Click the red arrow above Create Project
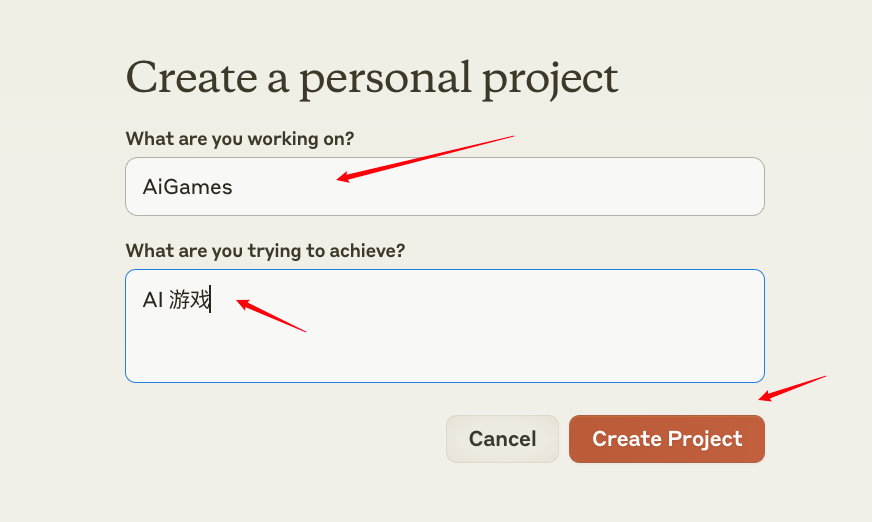 pyautogui.click(x=792, y=388)
